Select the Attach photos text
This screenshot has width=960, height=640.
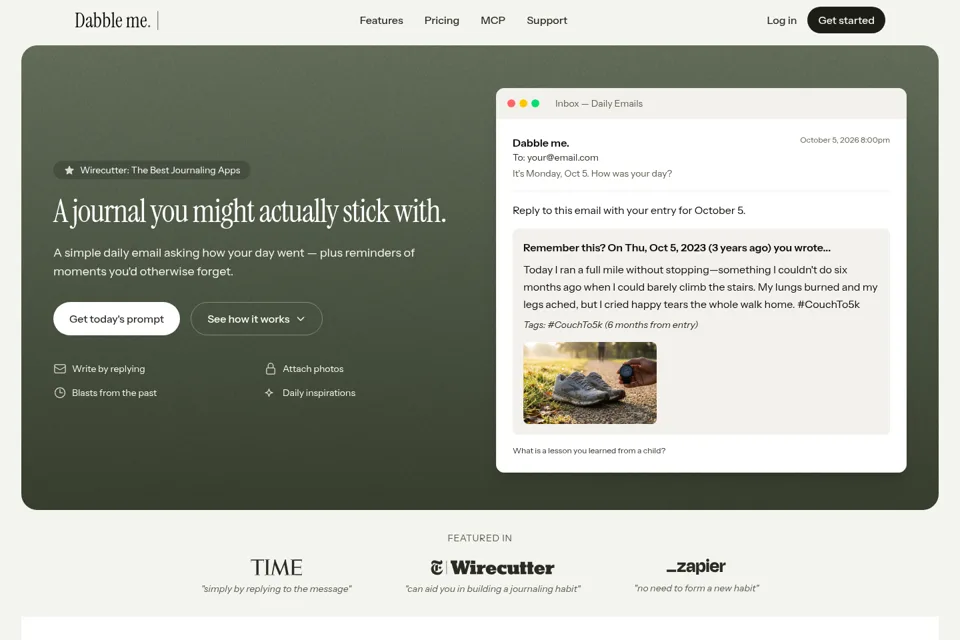(313, 369)
